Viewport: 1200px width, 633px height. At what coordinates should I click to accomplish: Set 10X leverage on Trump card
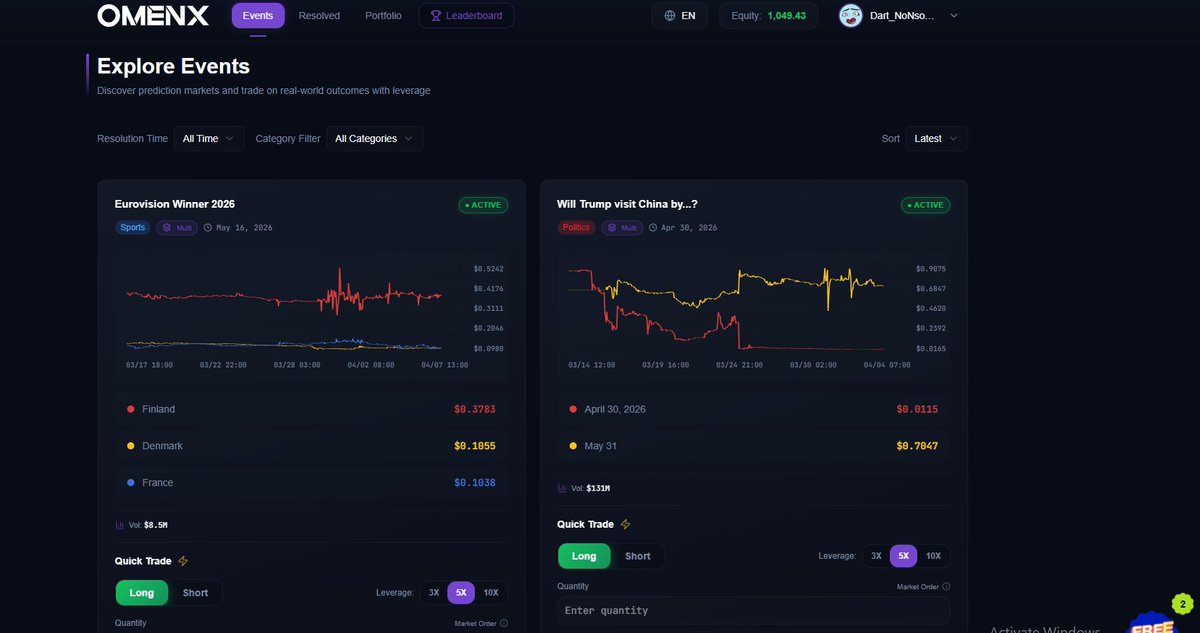pyautogui.click(x=933, y=556)
